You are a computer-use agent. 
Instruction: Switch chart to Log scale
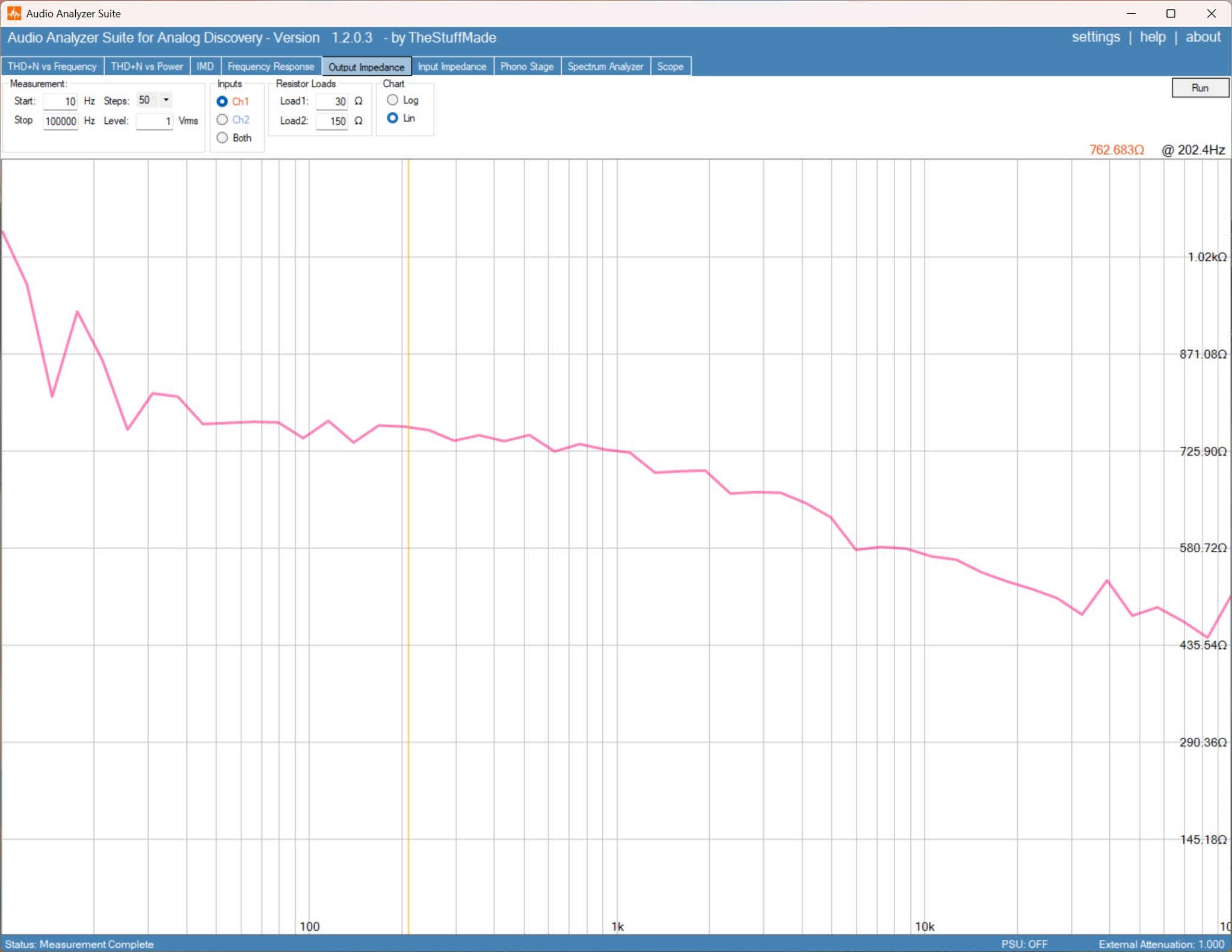(392, 99)
